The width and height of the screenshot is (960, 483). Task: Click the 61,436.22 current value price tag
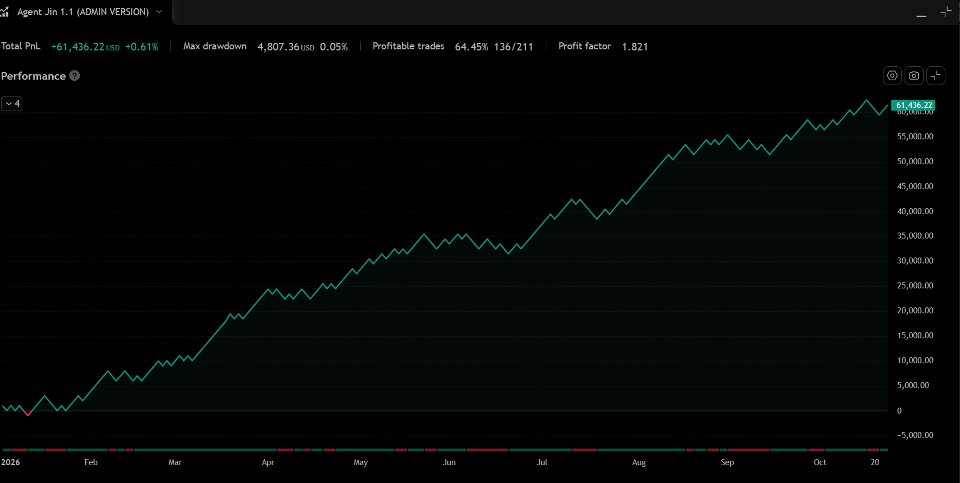(x=913, y=105)
